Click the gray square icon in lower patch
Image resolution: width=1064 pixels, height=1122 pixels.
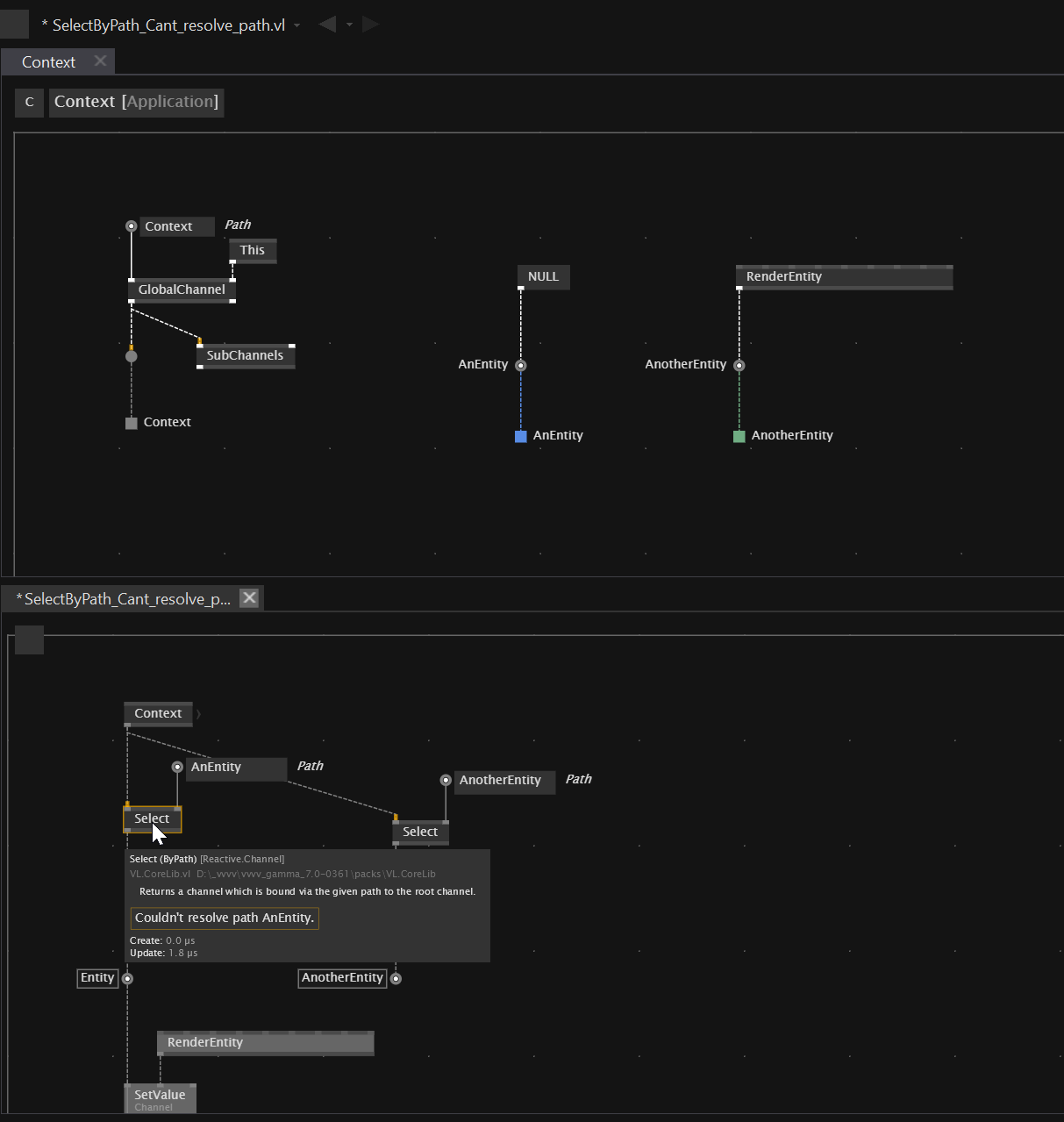(30, 640)
